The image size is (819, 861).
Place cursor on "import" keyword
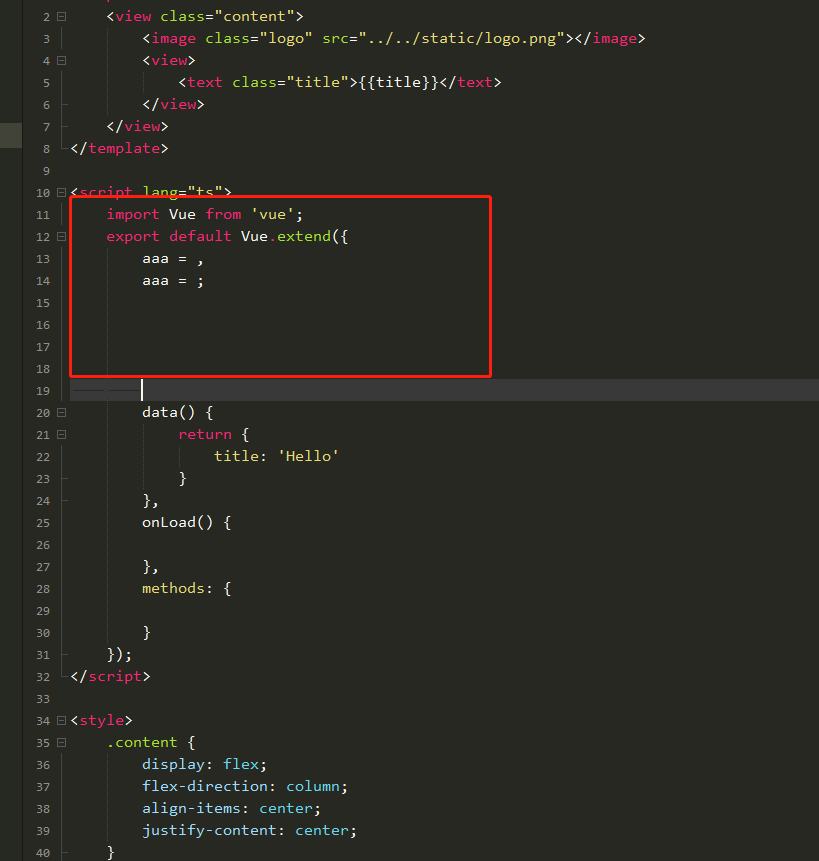point(133,215)
